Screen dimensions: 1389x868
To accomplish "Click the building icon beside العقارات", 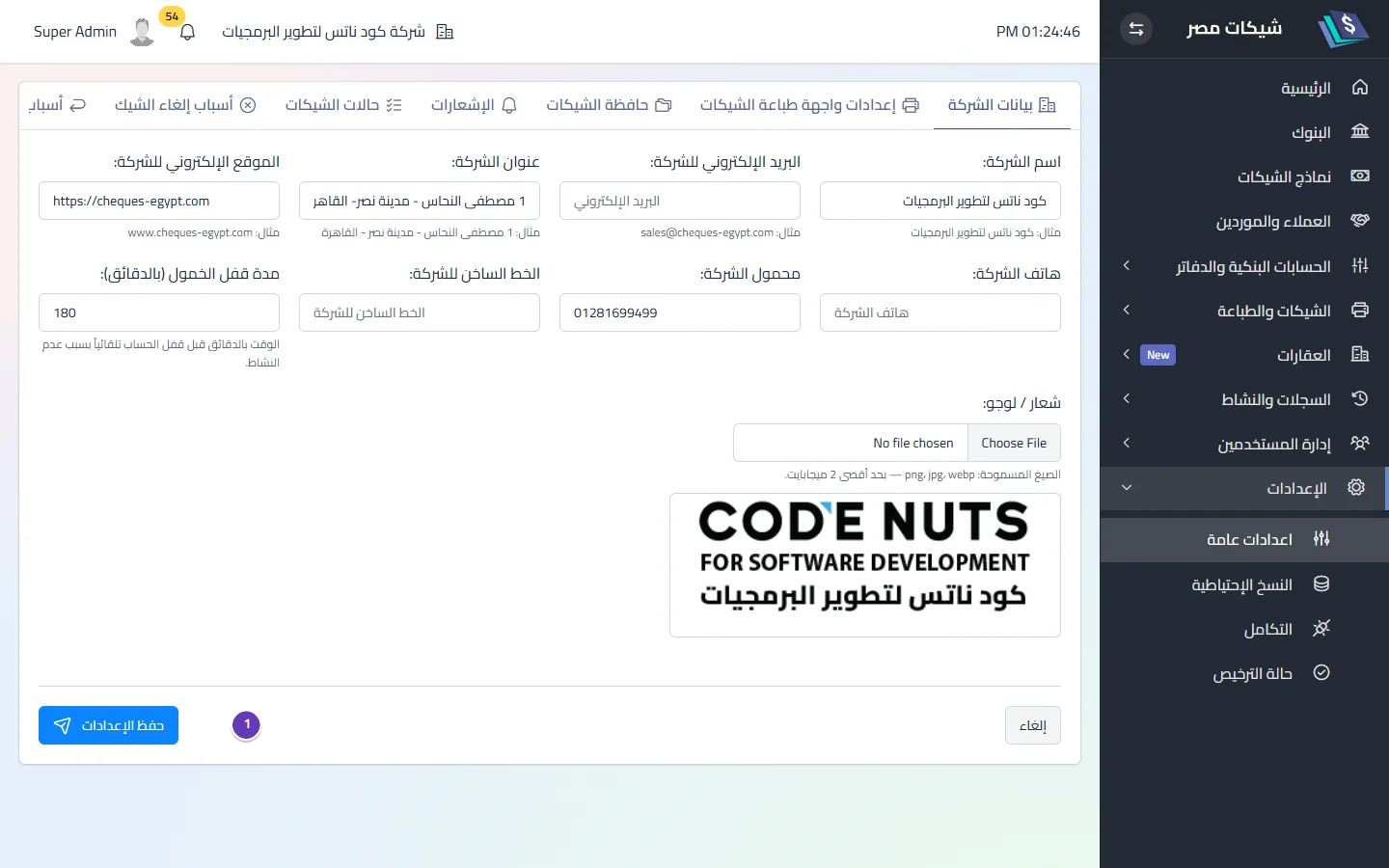I will click(1360, 354).
